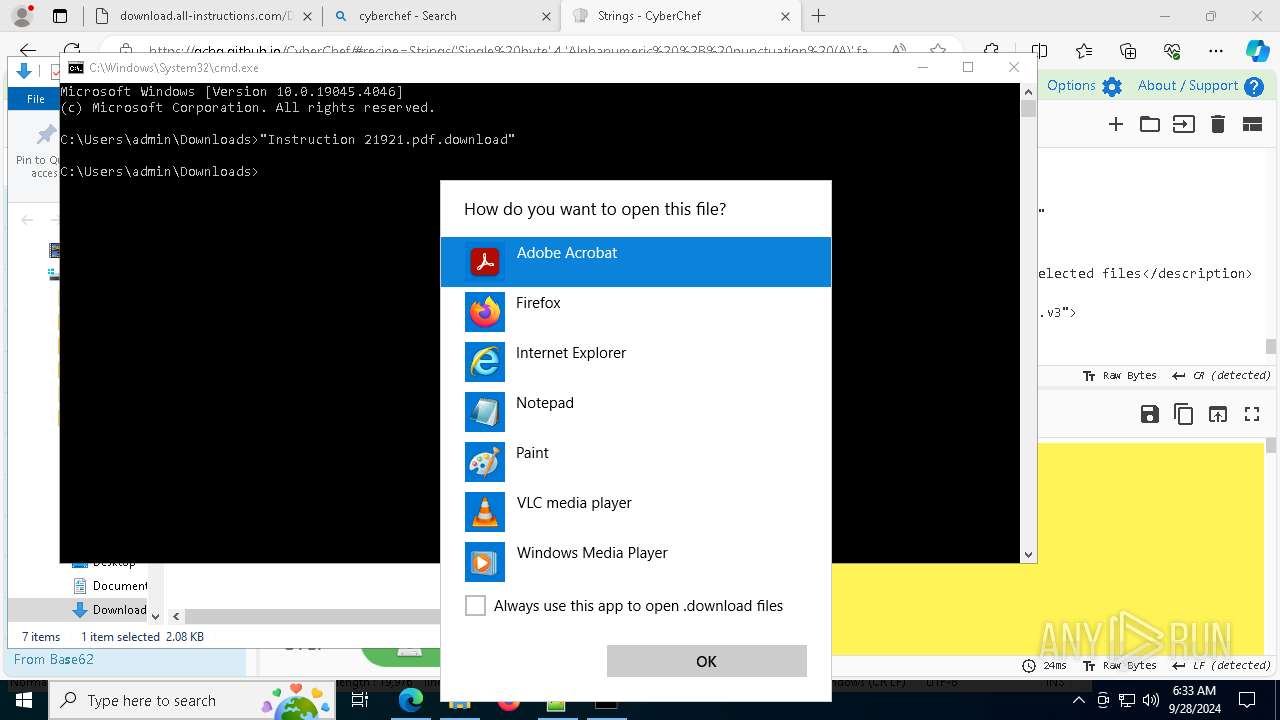Focus the taskbar search box
1280x720 pixels.
click(194, 701)
